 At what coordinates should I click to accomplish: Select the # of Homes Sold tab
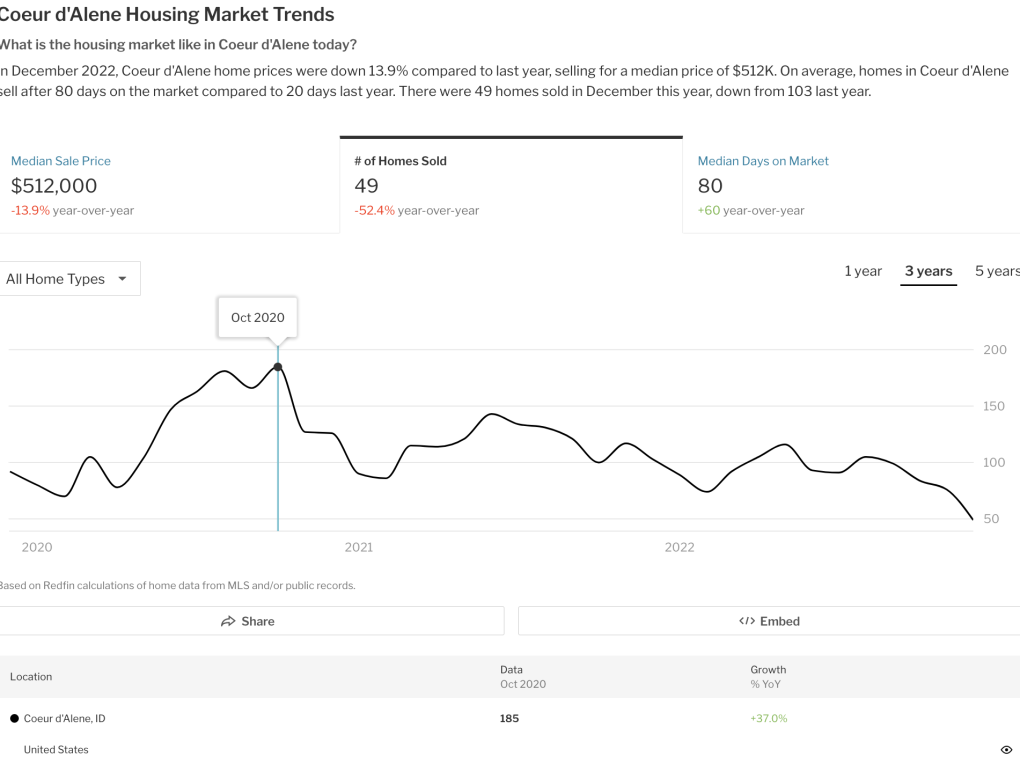(400, 161)
